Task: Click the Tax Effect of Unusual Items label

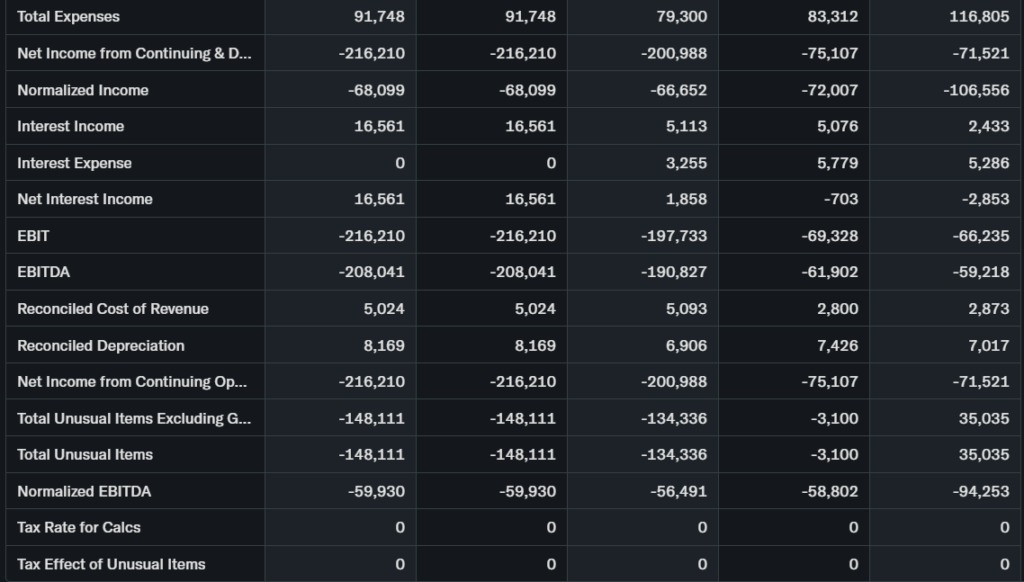Action: 111,564
